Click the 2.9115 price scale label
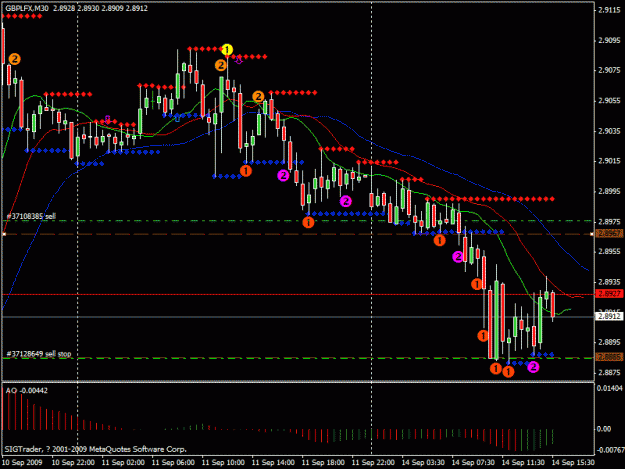Viewport: 625px width, 469px height. 609,10
